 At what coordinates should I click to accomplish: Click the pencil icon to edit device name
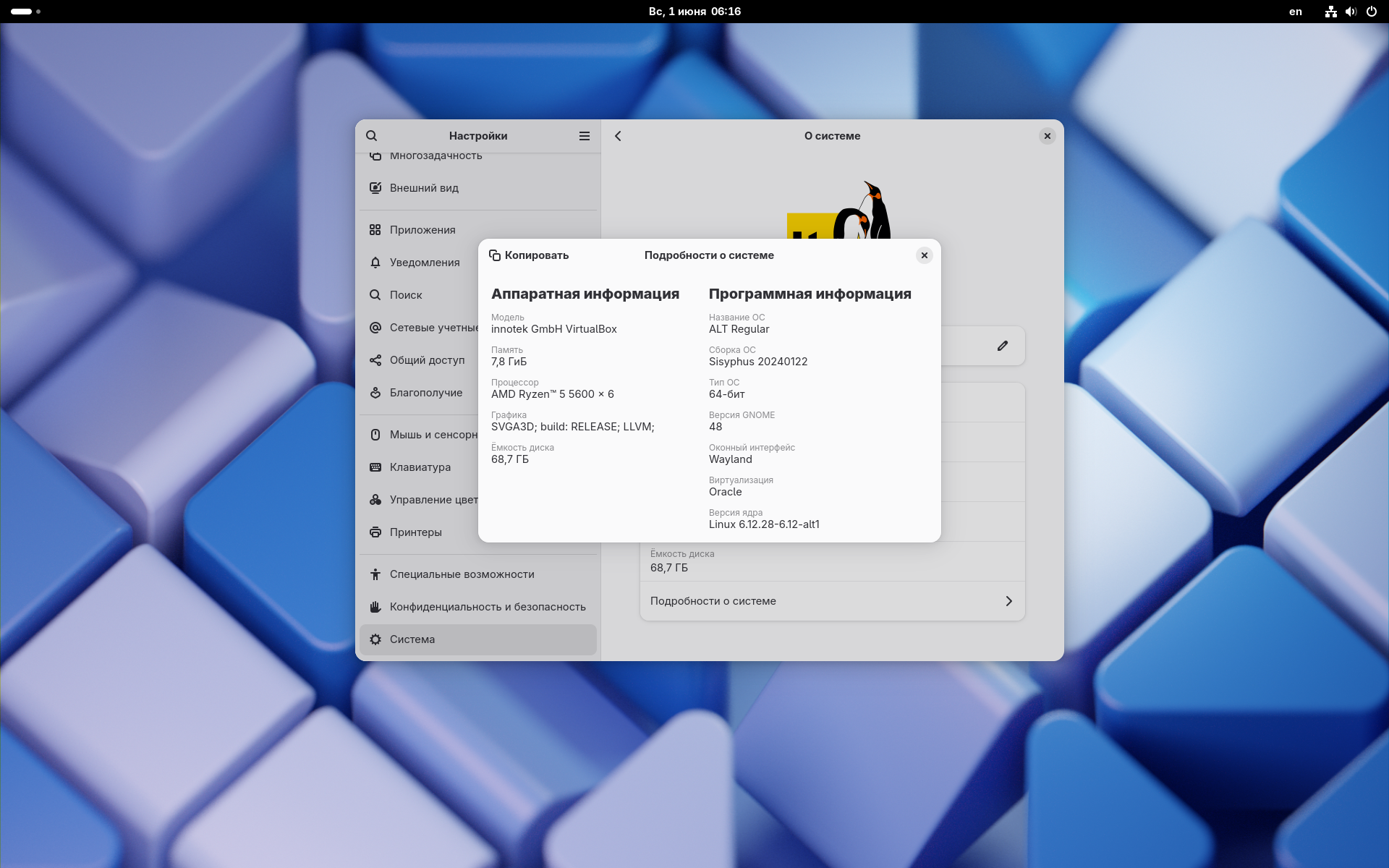[x=1003, y=346]
